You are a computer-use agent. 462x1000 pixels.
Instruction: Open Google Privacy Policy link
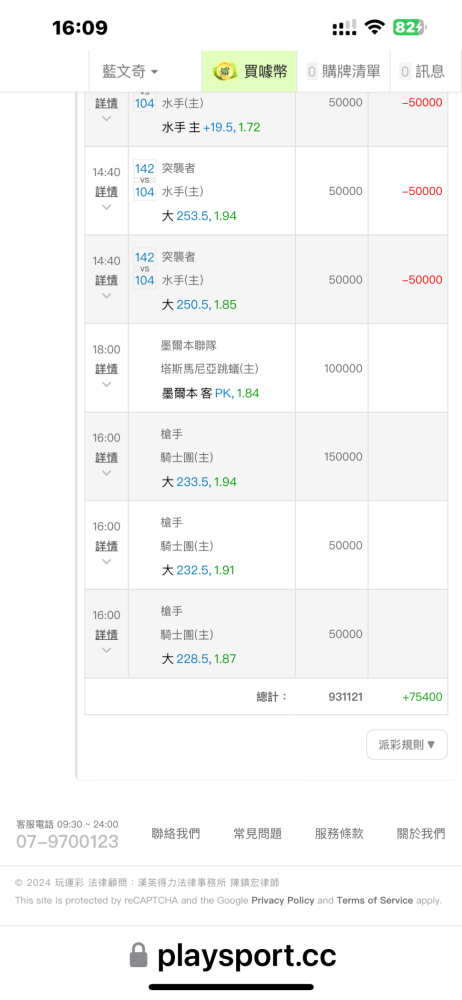(x=283, y=901)
